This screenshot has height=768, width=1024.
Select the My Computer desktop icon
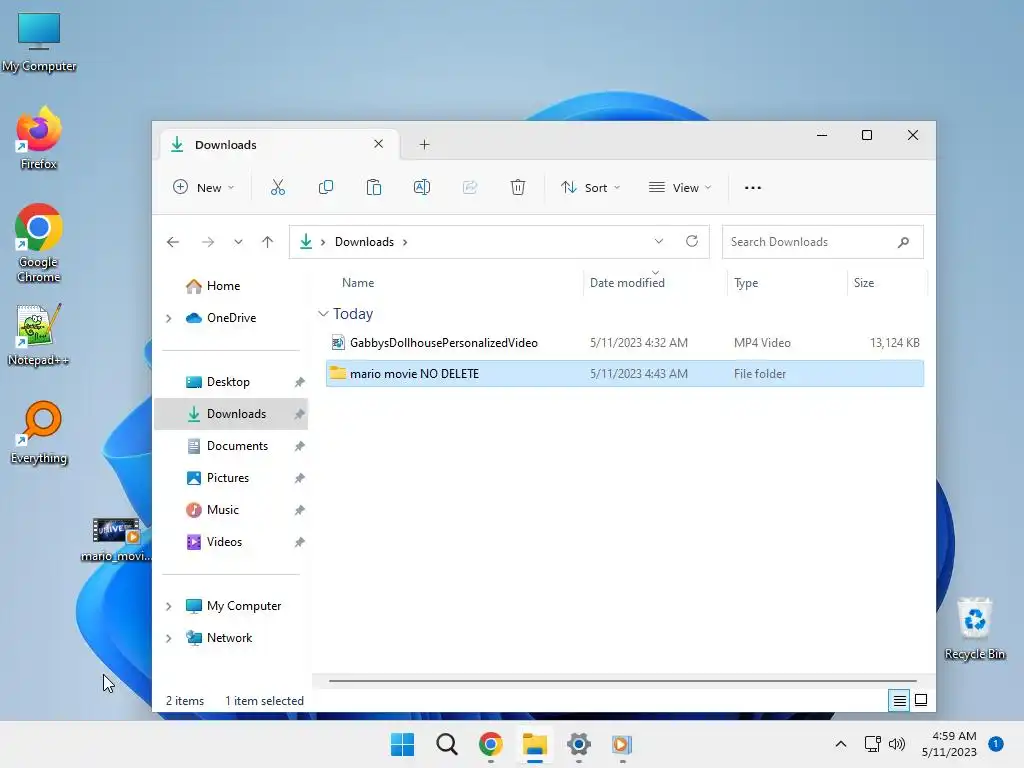click(x=39, y=41)
